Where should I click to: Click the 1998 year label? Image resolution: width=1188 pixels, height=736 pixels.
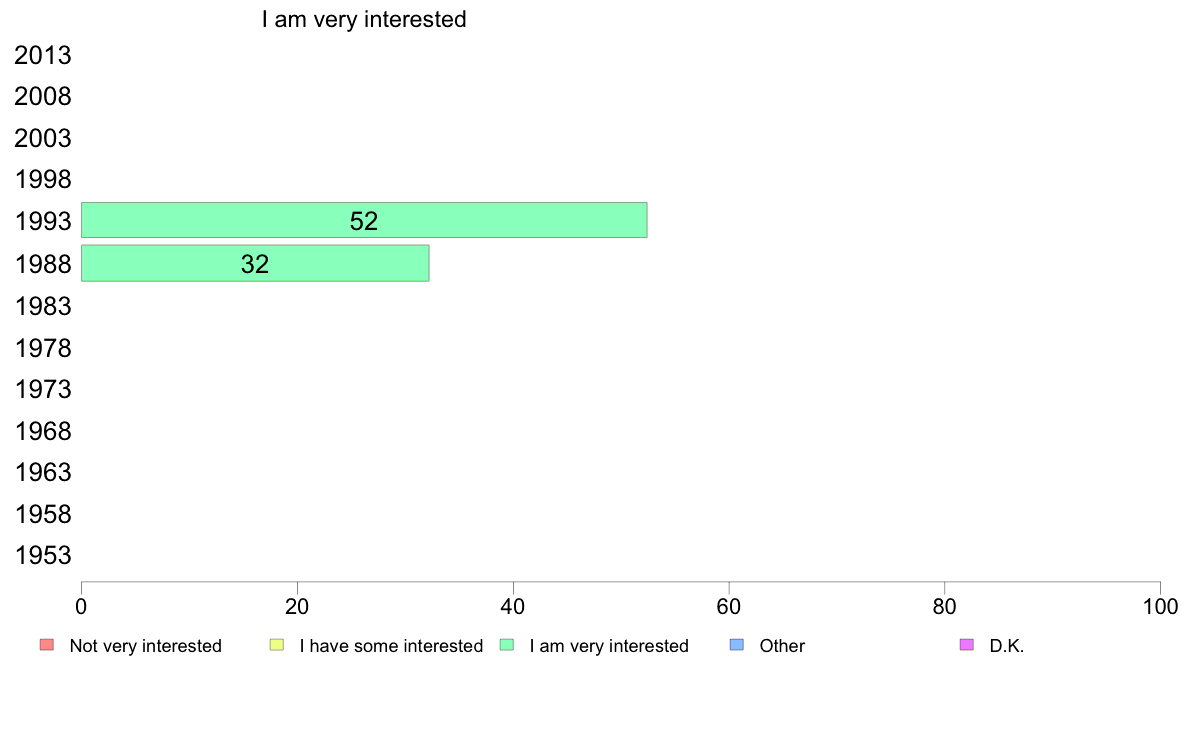tap(42, 180)
